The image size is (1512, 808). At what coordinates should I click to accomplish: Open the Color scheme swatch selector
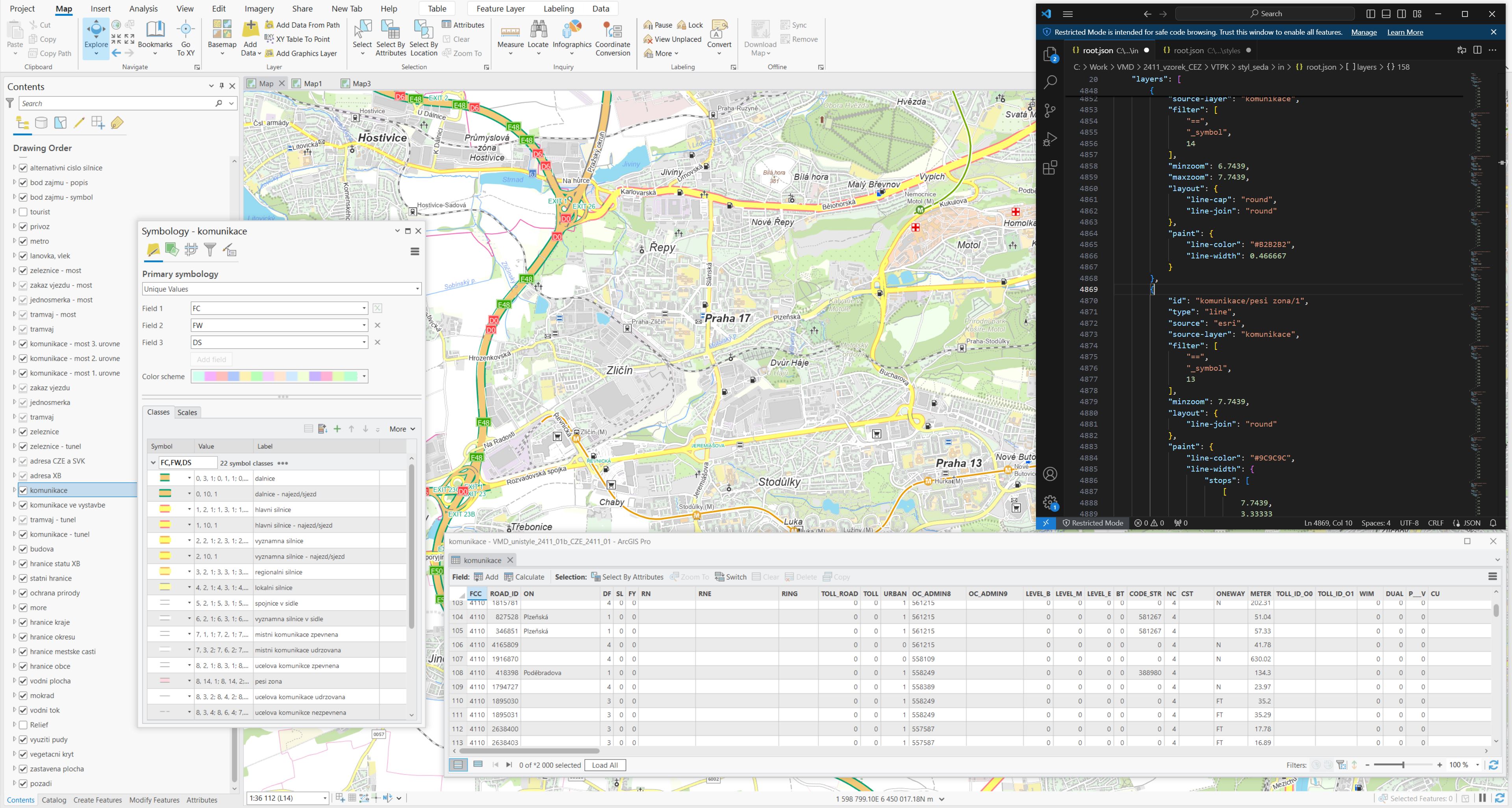tap(279, 376)
